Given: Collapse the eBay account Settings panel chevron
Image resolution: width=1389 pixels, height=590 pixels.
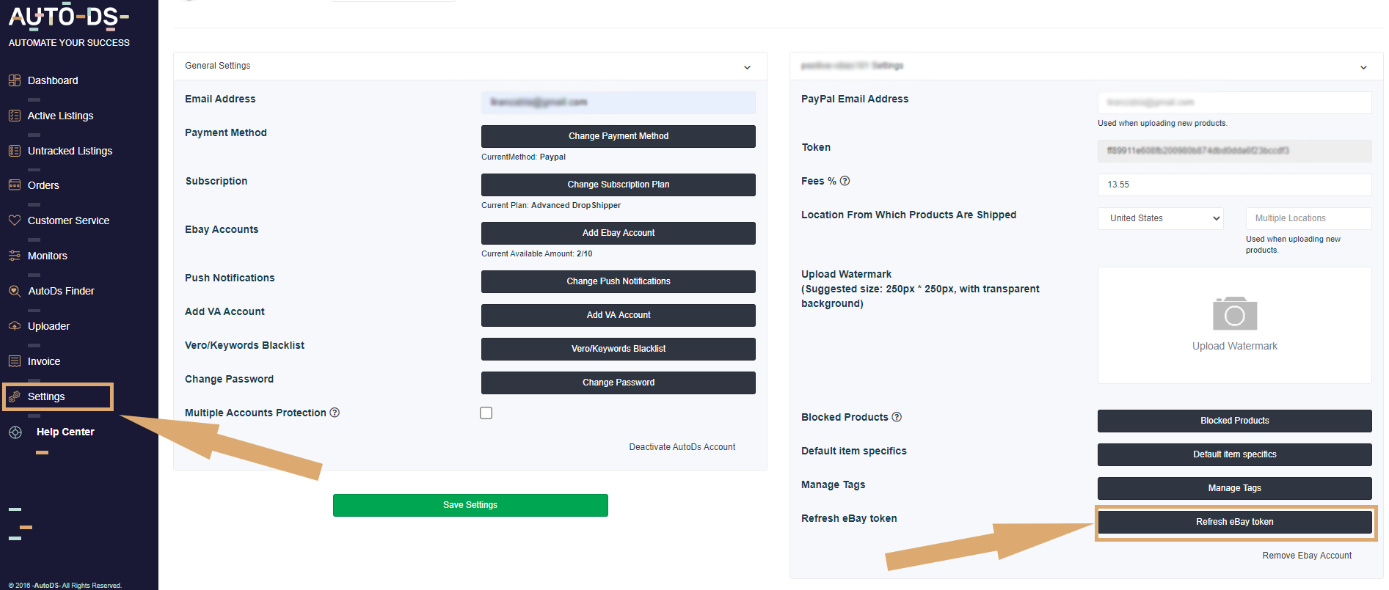Looking at the screenshot, I should tap(1364, 67).
